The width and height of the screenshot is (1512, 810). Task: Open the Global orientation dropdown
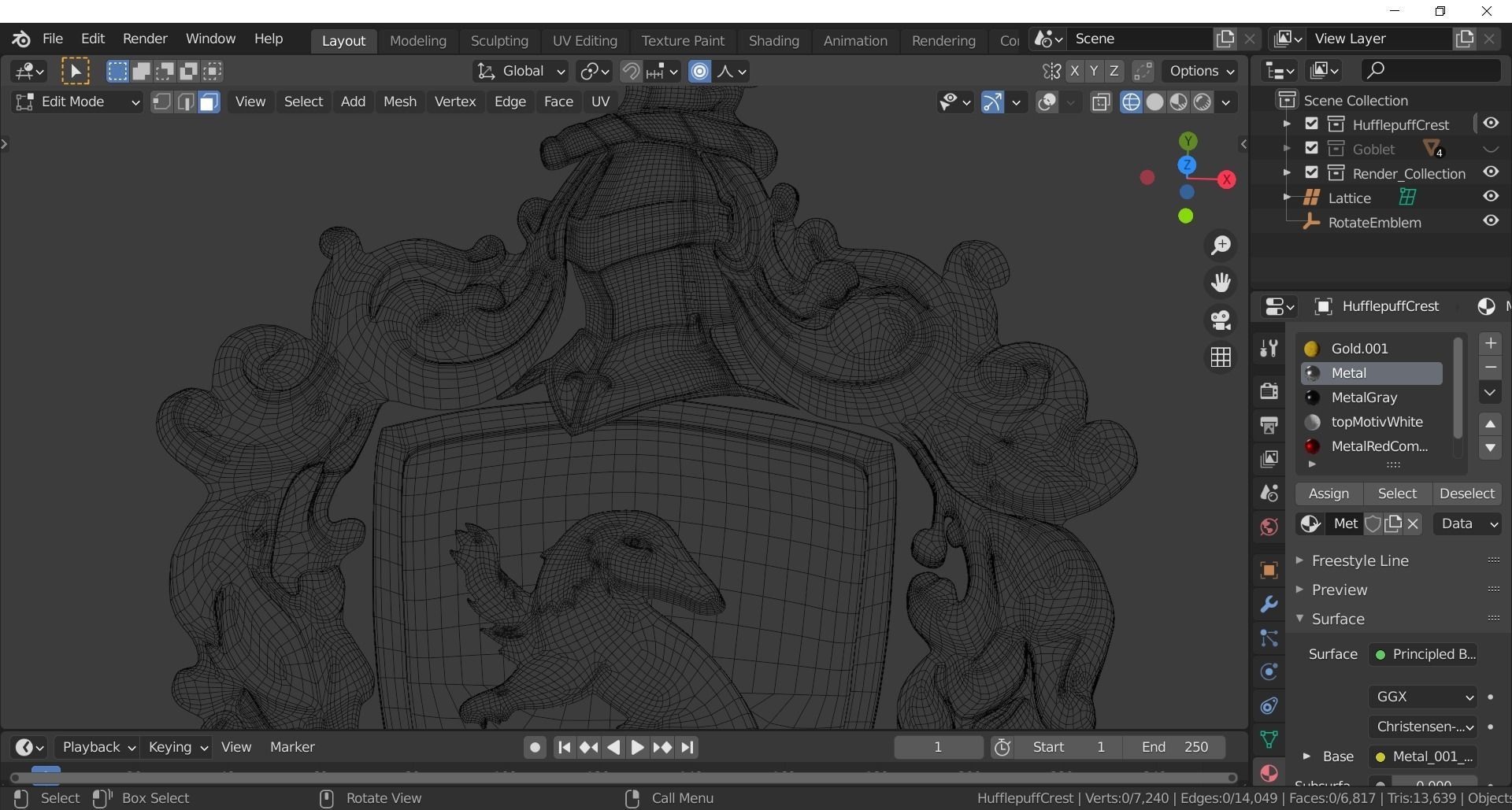[520, 72]
